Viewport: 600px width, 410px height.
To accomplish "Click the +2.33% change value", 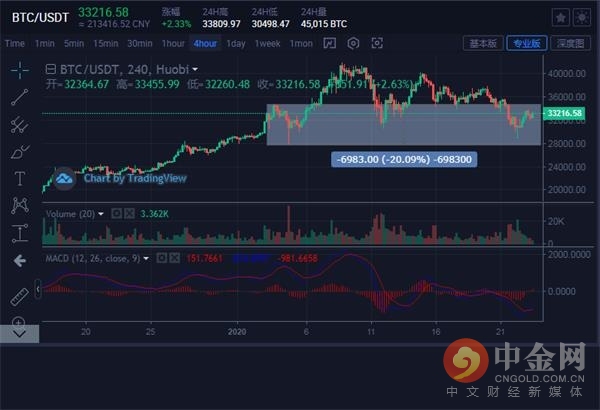I will 176,24.
